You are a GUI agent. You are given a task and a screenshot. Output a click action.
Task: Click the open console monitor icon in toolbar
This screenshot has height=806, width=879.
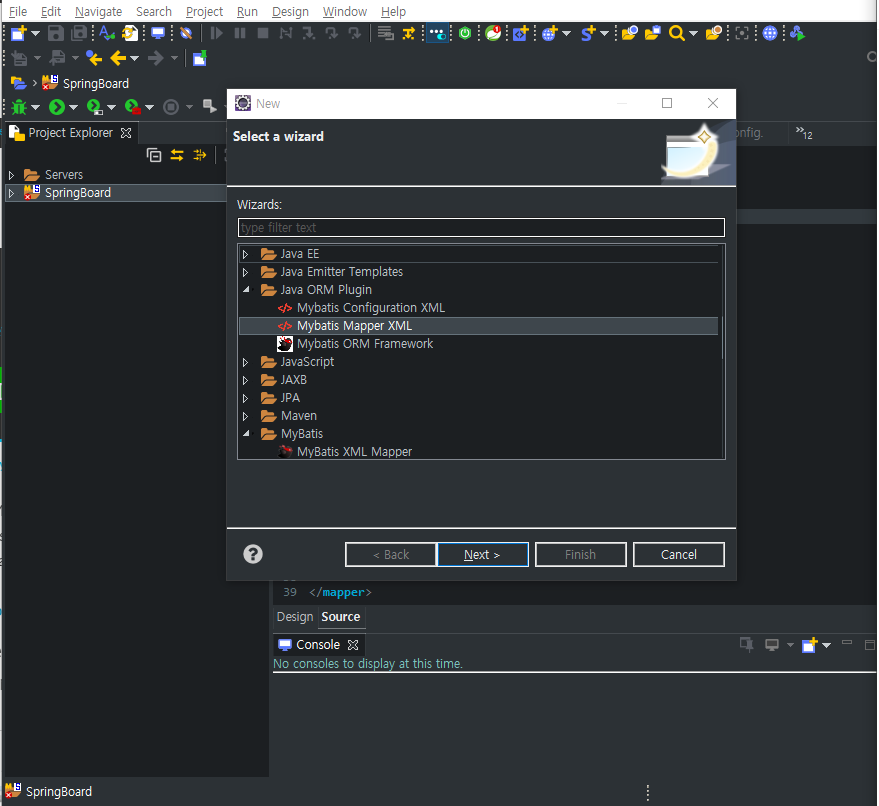(158, 34)
